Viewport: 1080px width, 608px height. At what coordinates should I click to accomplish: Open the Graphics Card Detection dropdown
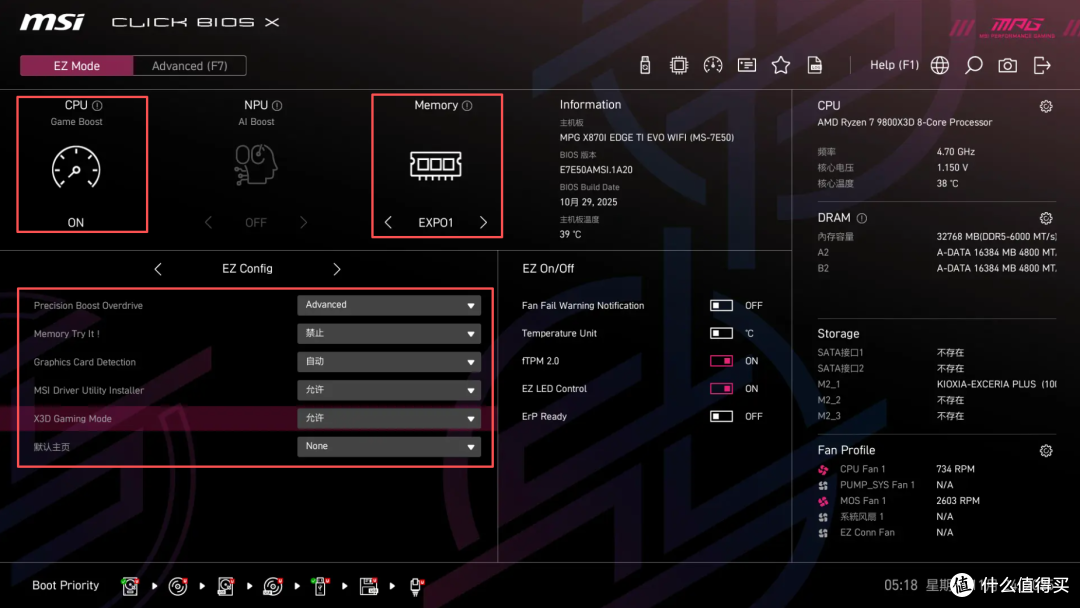pos(389,361)
